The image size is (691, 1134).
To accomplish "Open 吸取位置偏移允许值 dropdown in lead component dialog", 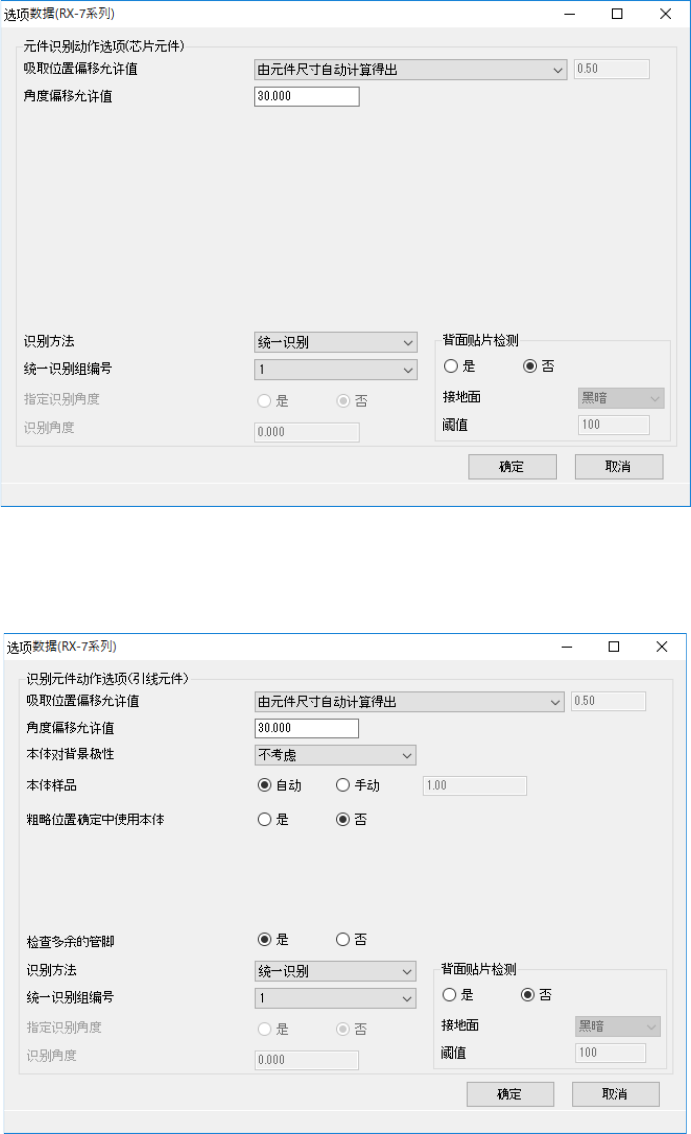I will pyautogui.click(x=409, y=702).
